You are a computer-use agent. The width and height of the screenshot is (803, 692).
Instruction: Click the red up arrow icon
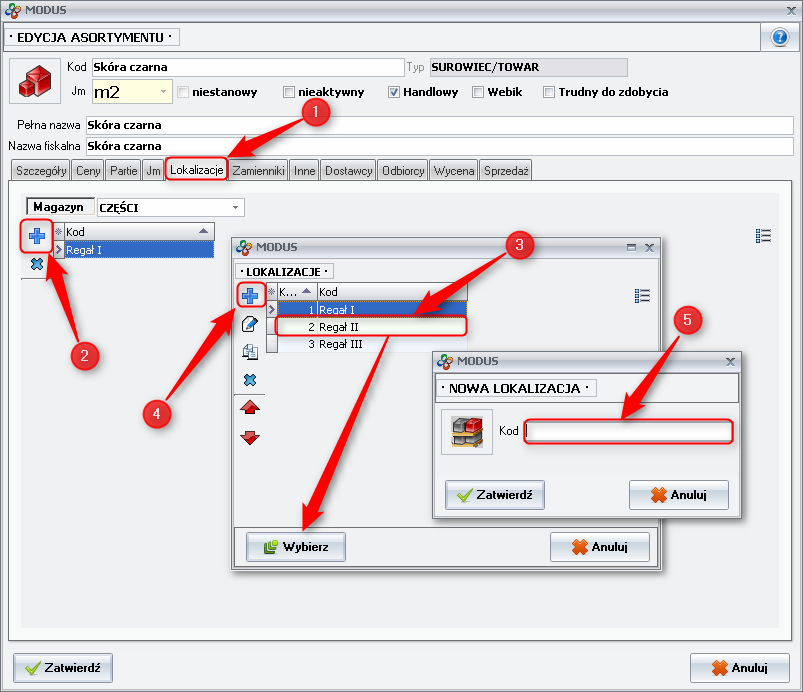250,408
